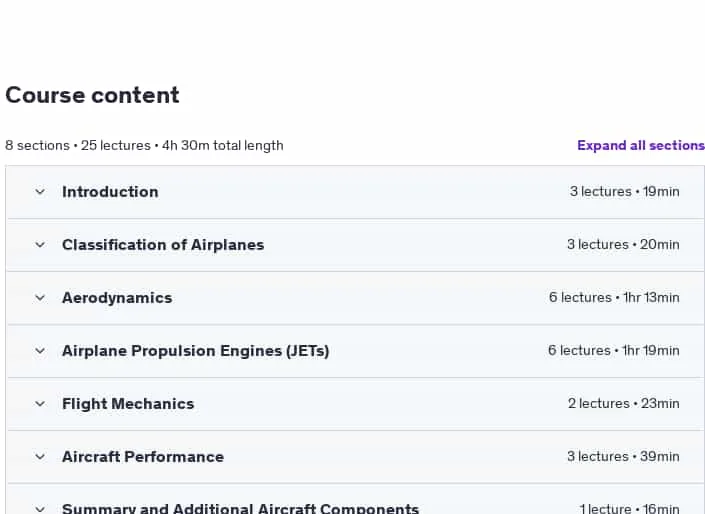705x514 pixels.
Task: Click the Course content heading
Action: click(92, 95)
